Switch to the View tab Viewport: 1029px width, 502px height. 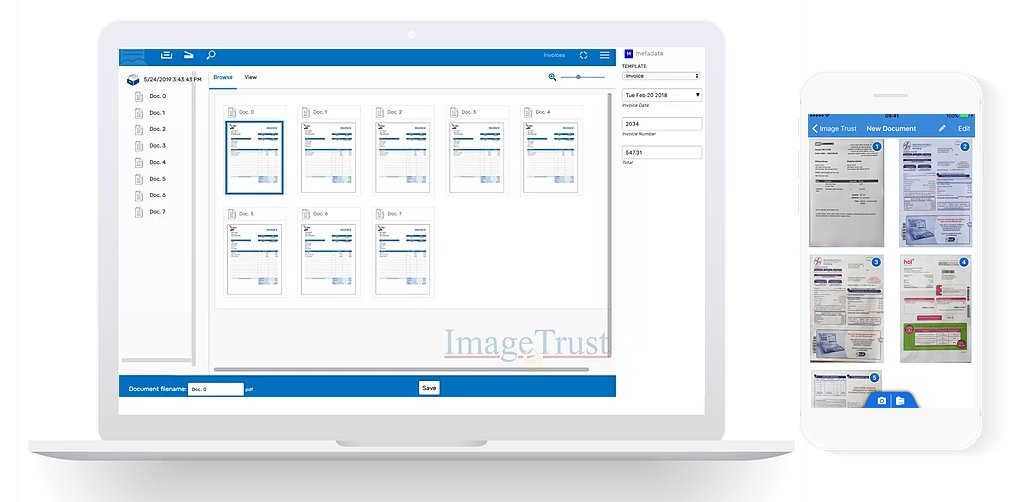point(251,77)
